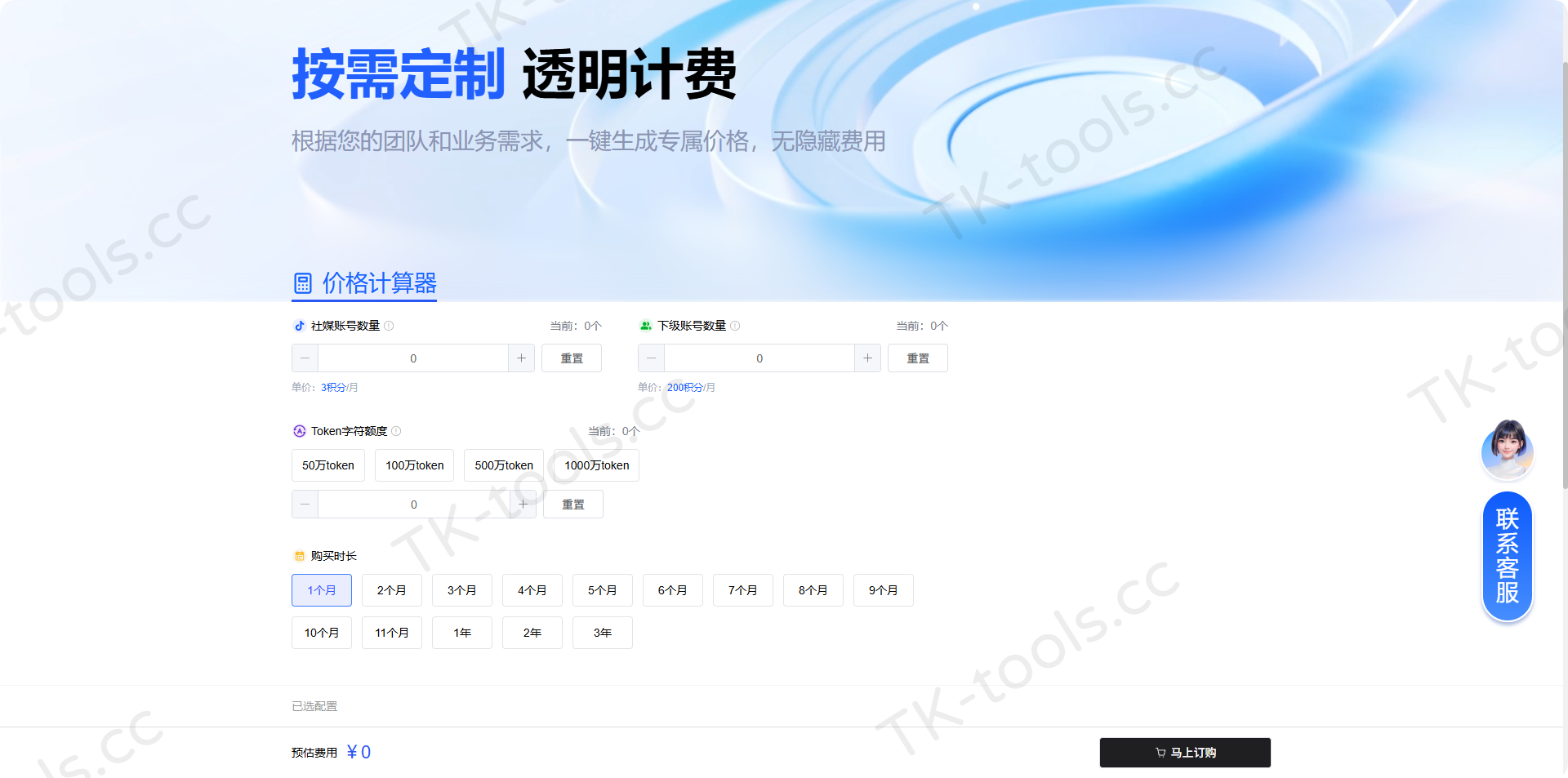Increase the Token quantity with plus
Screen dimensions: 1568x778
pos(523,505)
